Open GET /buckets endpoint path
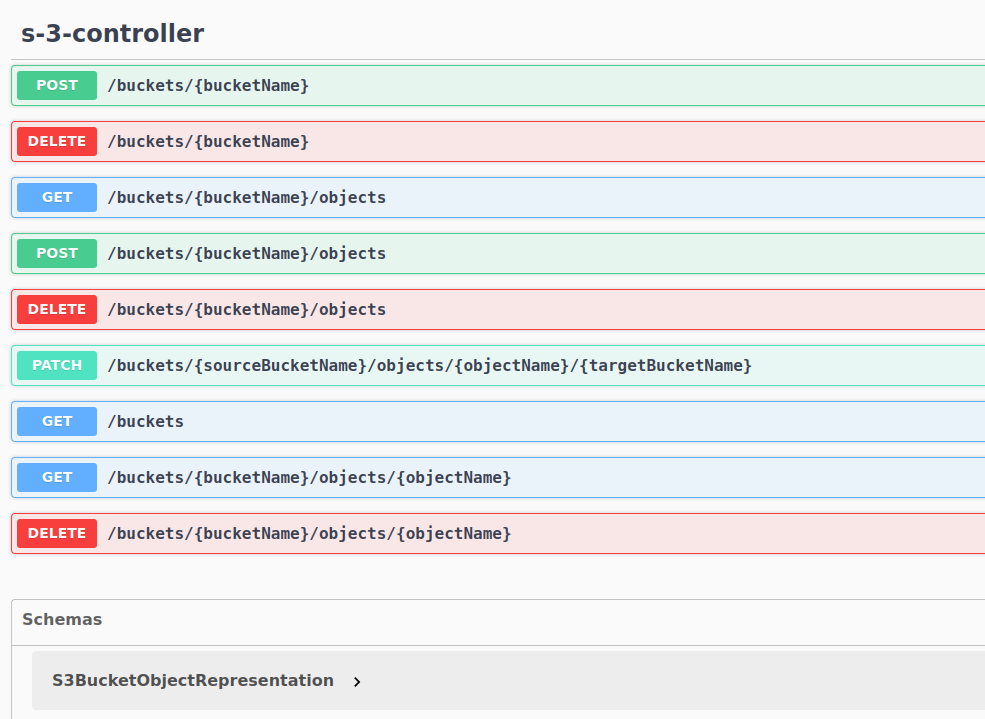985x719 pixels. click(146, 421)
